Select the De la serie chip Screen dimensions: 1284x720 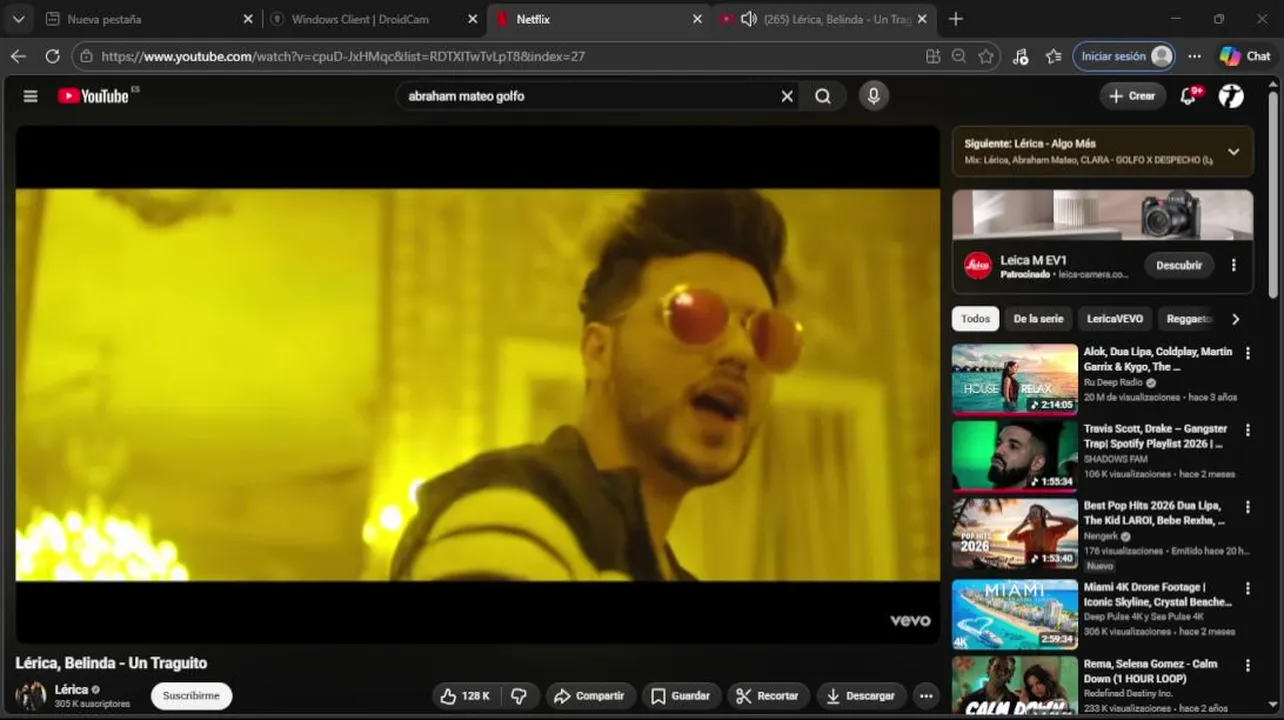tap(1038, 319)
